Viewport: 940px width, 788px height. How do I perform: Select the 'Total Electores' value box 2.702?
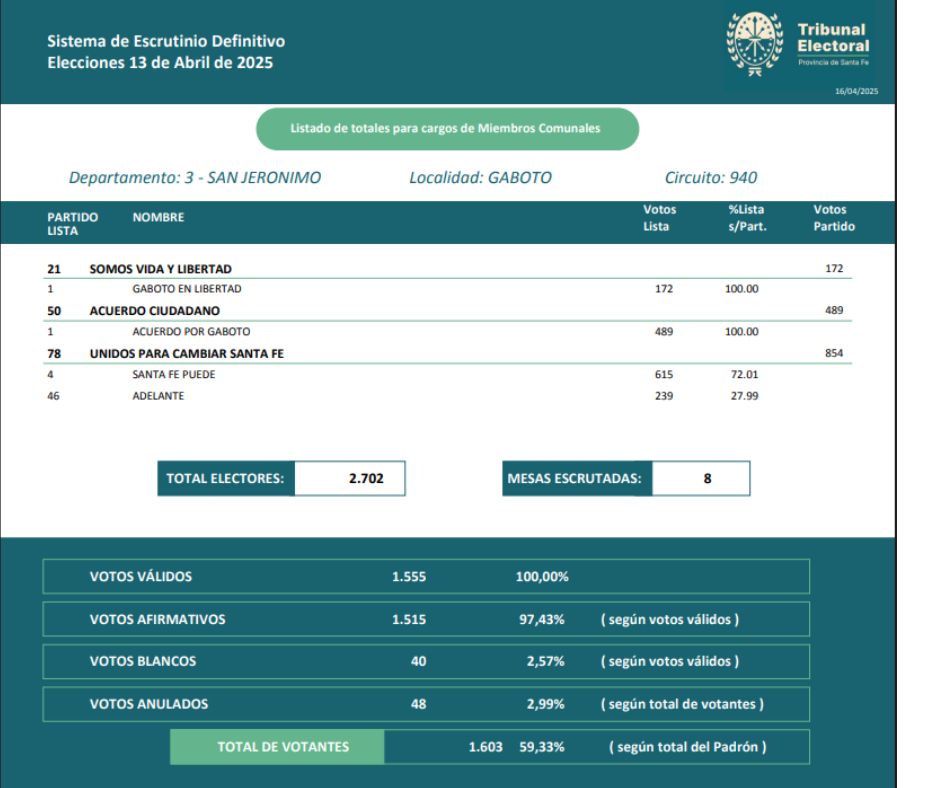[x=350, y=479]
